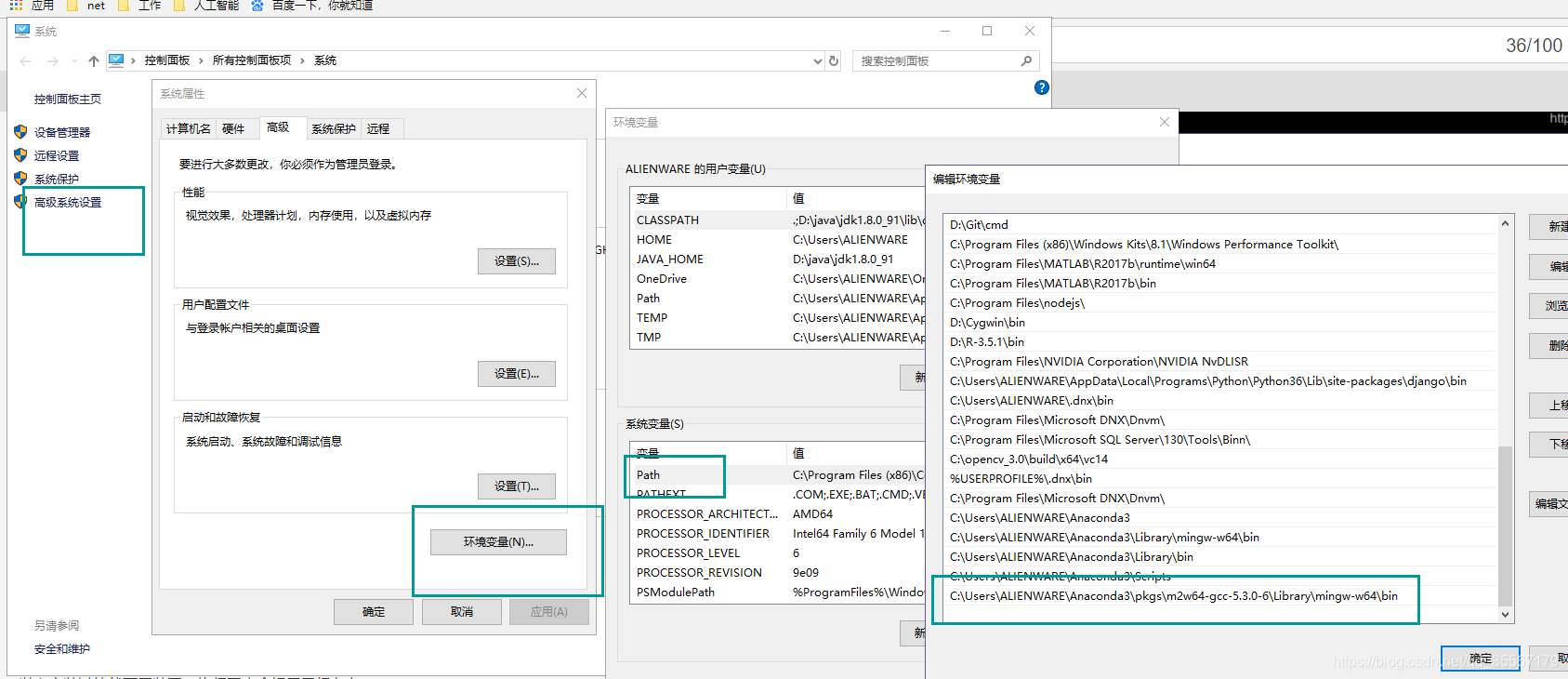
Task: Open 百度一下 bookmark
Action: 312,6
